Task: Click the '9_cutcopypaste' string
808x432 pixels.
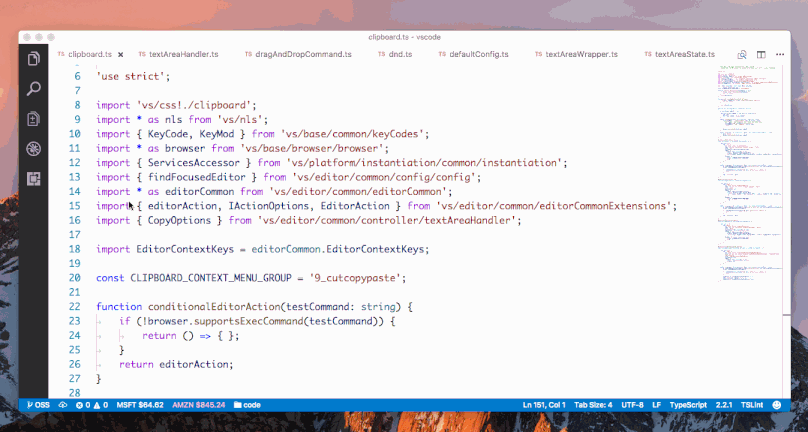Action: [356, 278]
